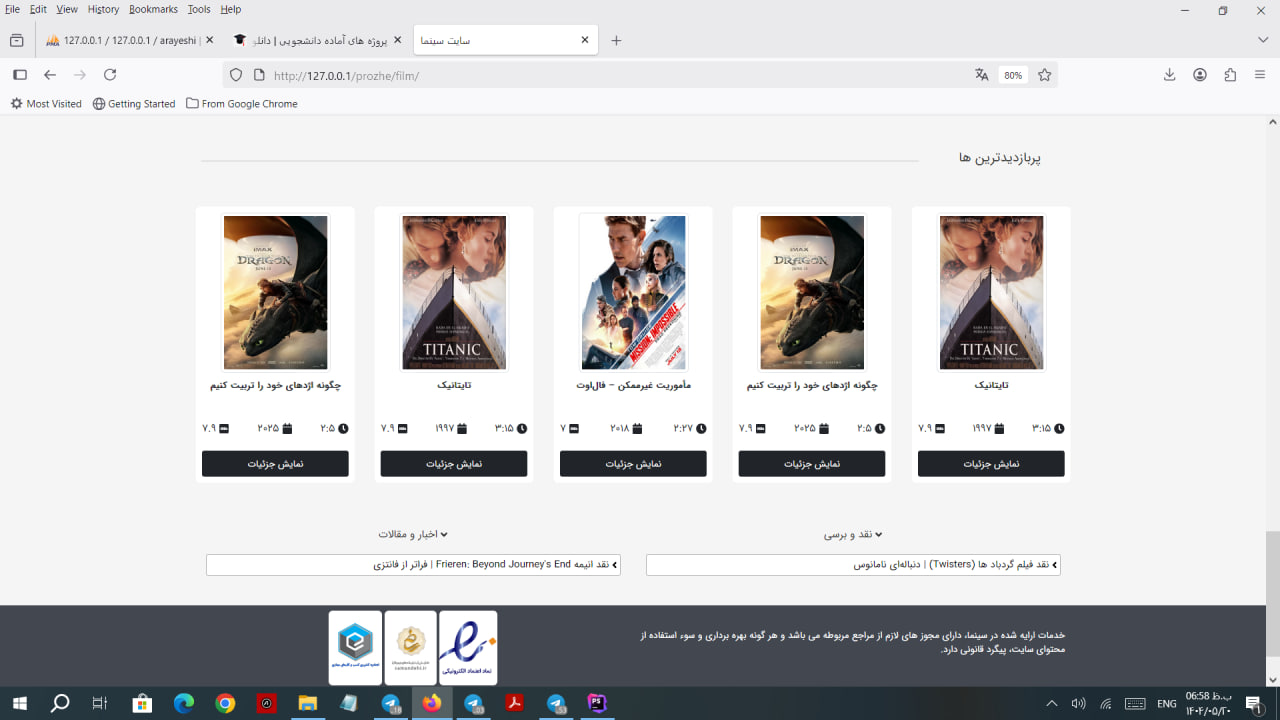Click the Mission Impossible poster thumbnail
Image resolution: width=1280 pixels, height=720 pixels.
[633, 292]
